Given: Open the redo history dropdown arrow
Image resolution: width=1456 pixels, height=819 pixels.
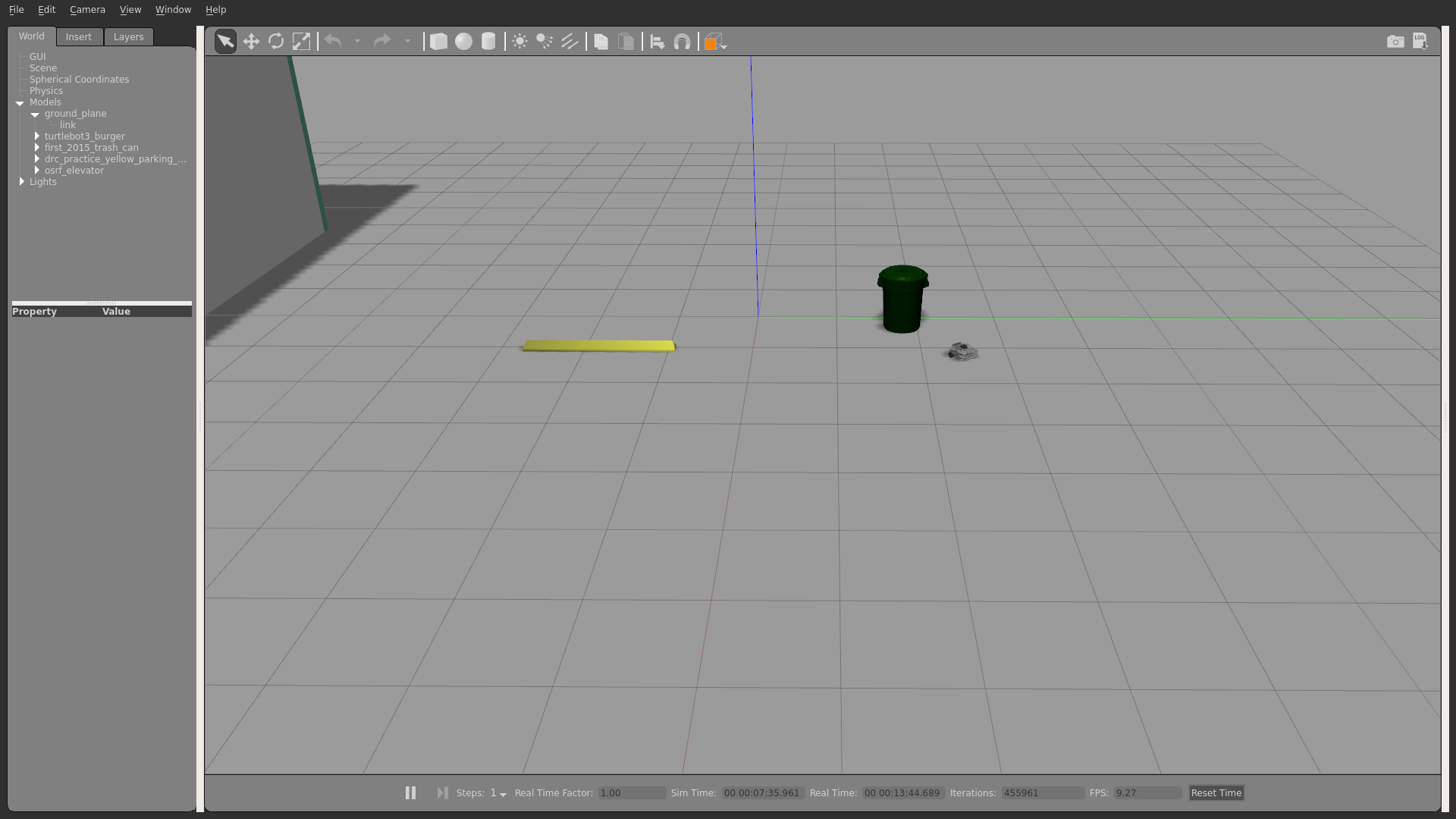Looking at the screenshot, I should tap(407, 41).
